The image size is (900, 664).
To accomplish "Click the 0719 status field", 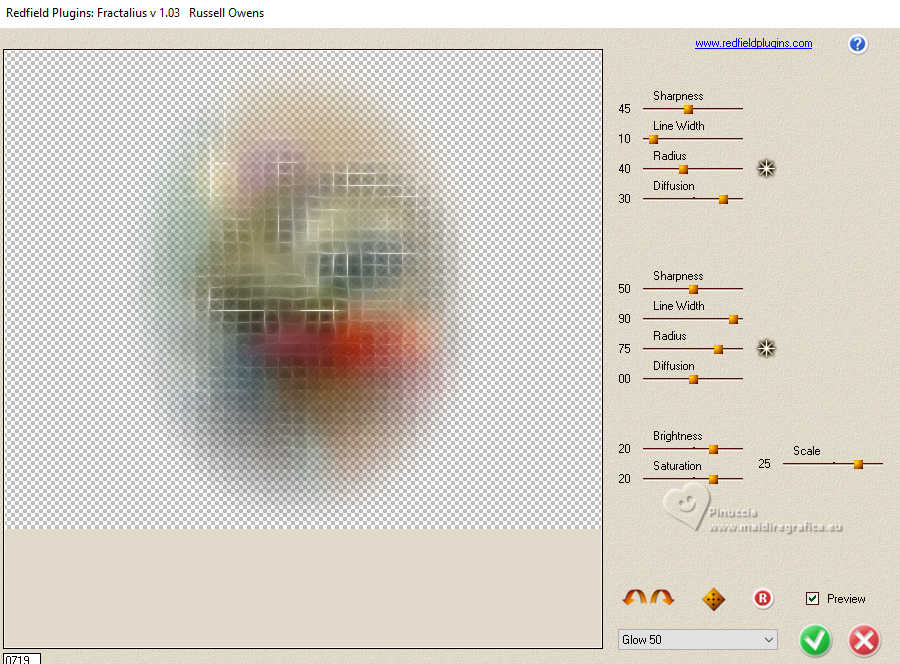I will pos(22,658).
